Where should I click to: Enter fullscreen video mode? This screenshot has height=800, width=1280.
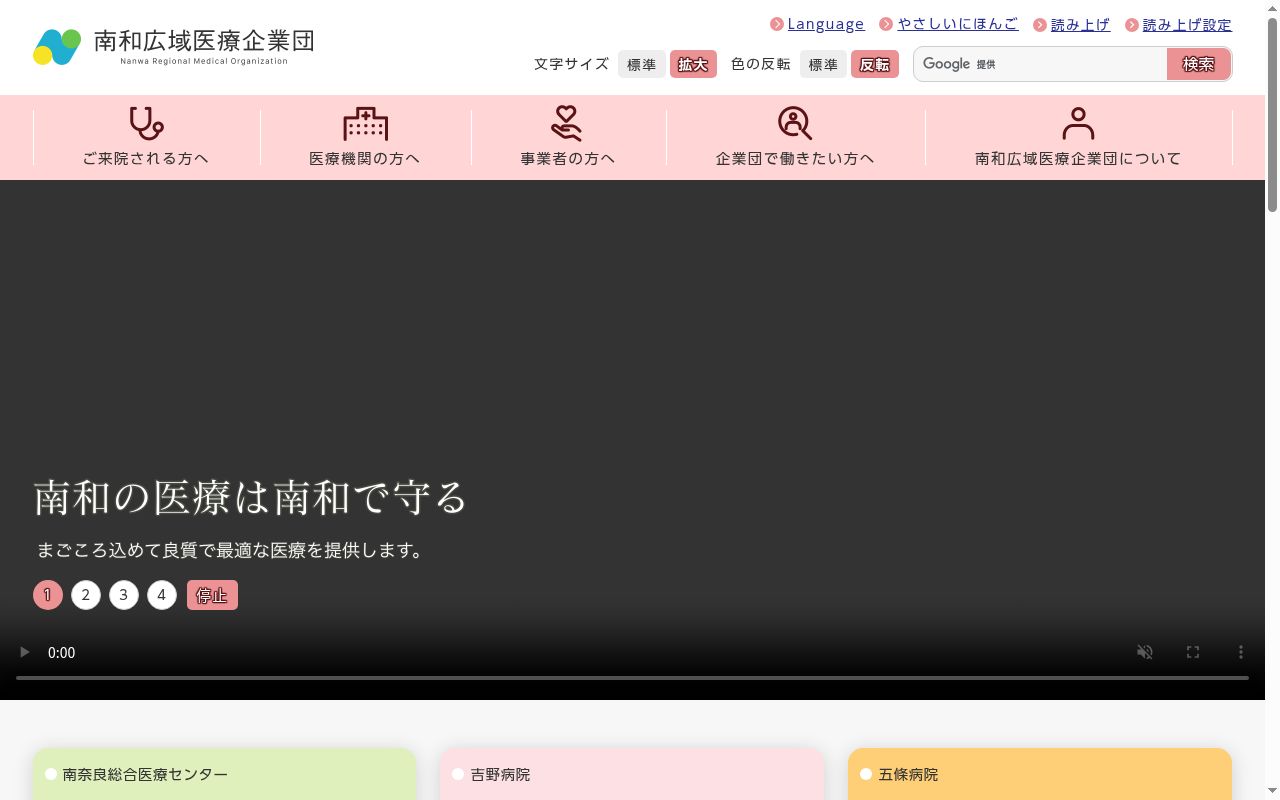tap(1193, 652)
